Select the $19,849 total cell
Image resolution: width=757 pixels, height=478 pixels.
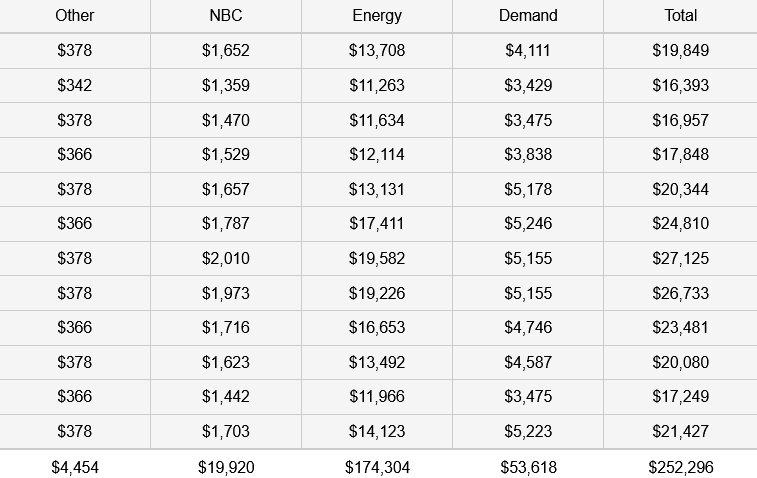(681, 51)
